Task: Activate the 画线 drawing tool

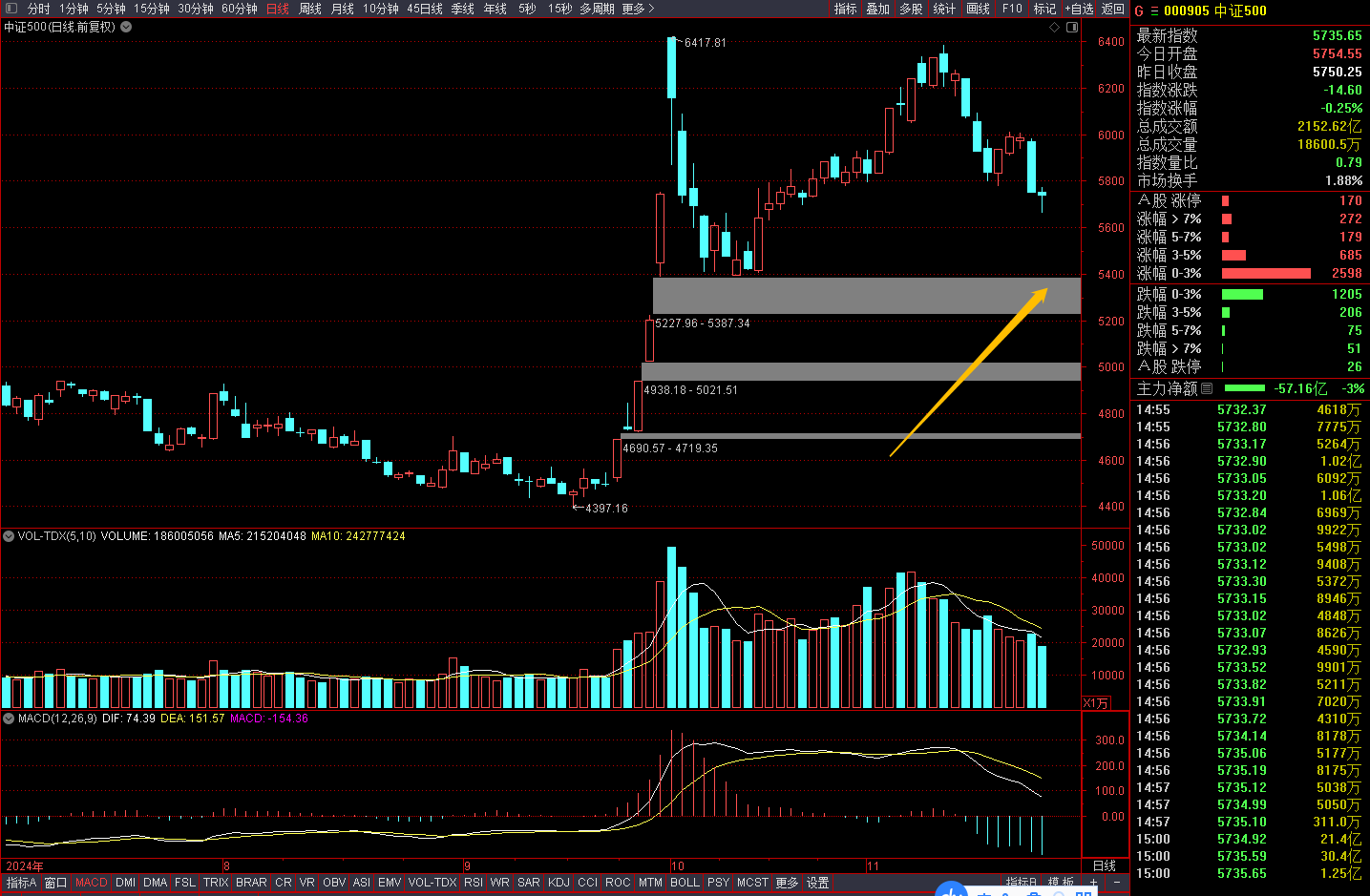Action: 978,9
